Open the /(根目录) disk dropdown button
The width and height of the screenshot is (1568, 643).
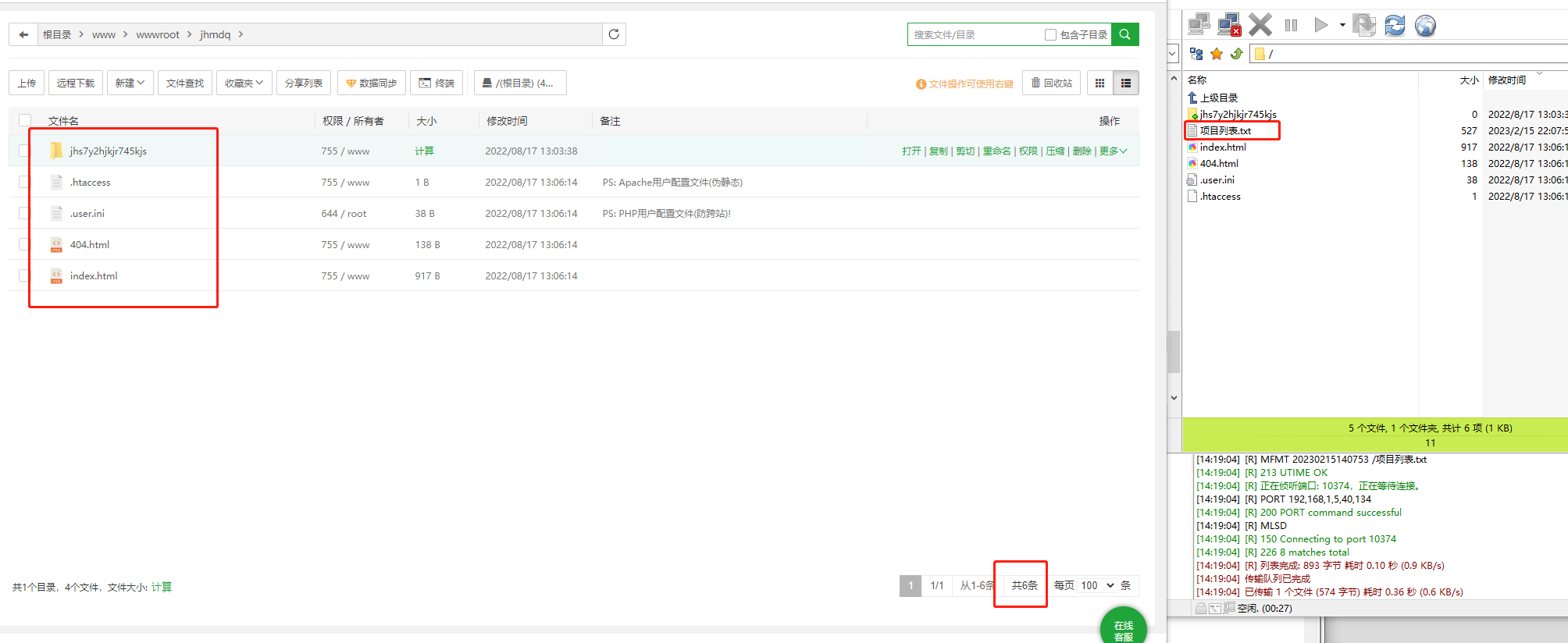[x=520, y=83]
